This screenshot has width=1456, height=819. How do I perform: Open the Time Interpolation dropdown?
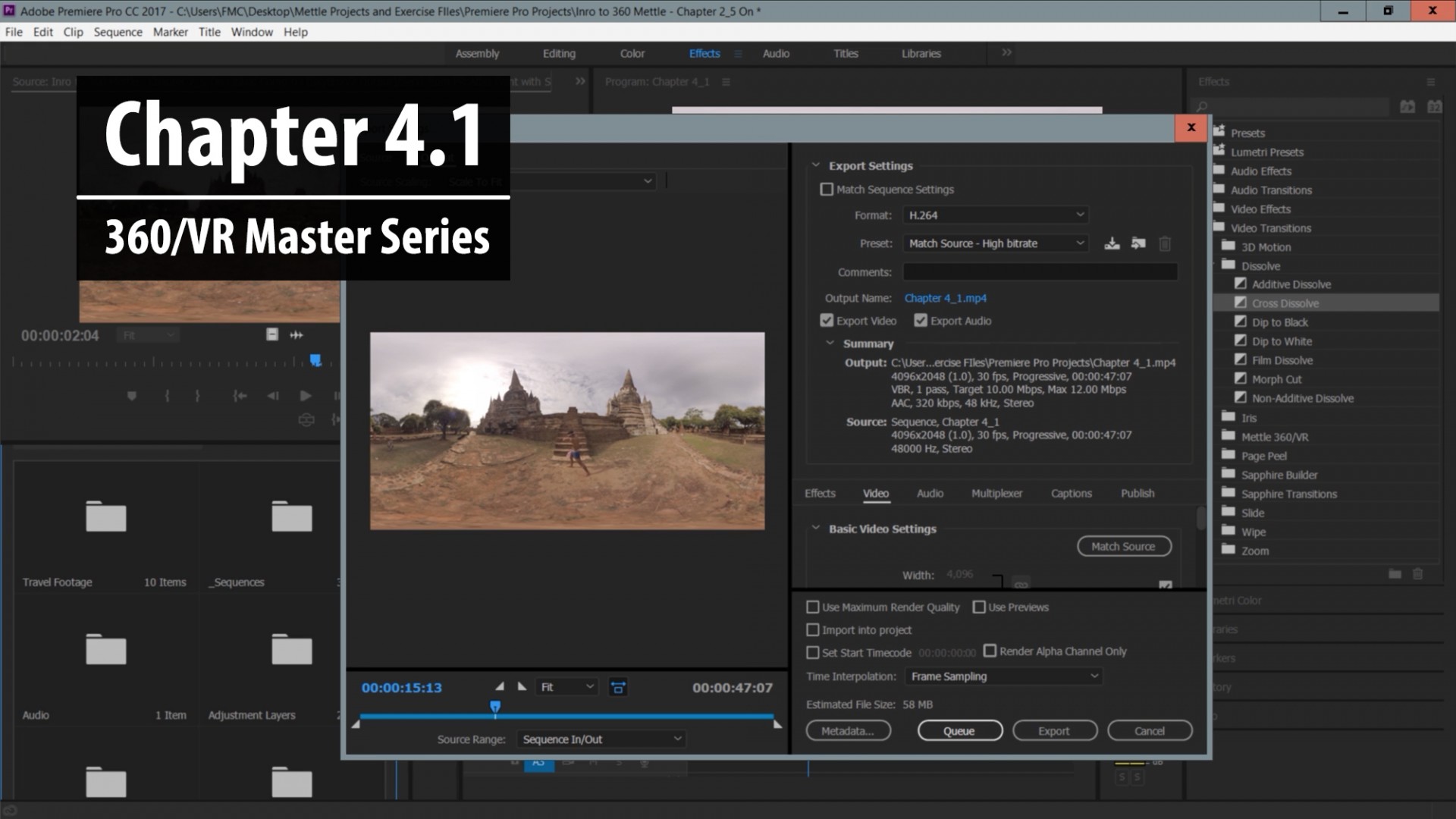point(1003,676)
